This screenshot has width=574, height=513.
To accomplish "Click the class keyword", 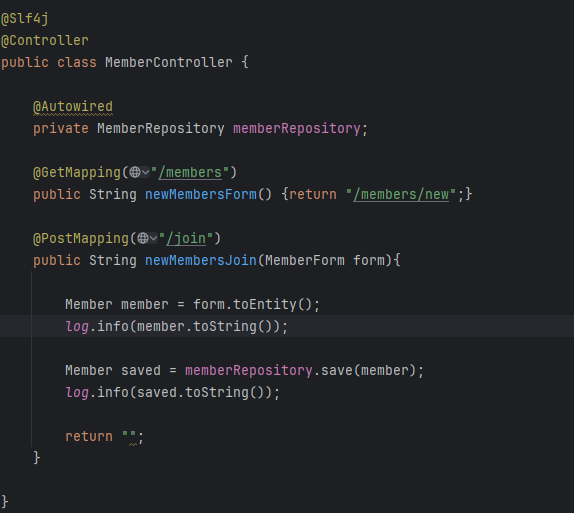I will point(77,62).
